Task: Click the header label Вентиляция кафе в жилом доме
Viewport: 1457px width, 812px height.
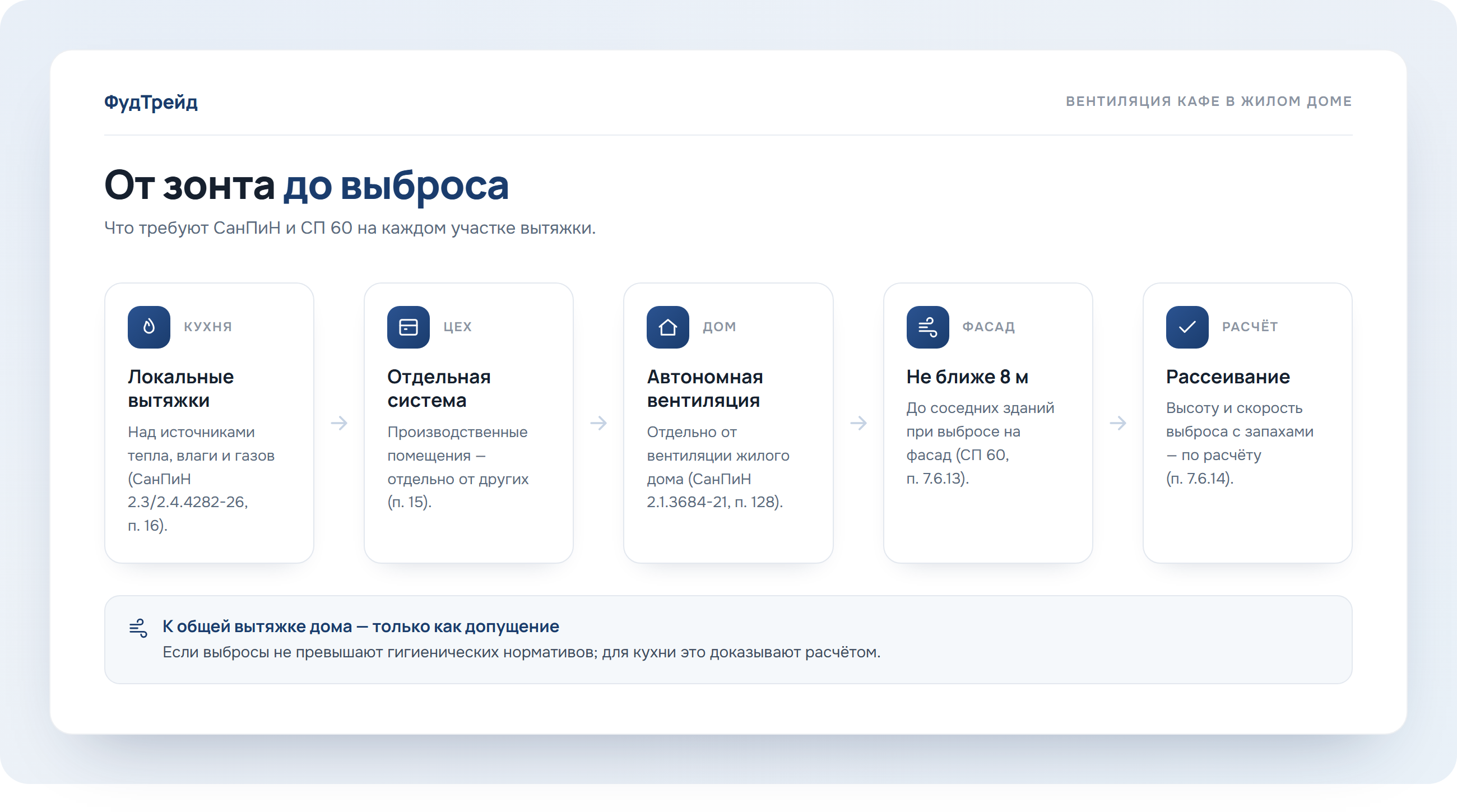Action: (x=1209, y=101)
